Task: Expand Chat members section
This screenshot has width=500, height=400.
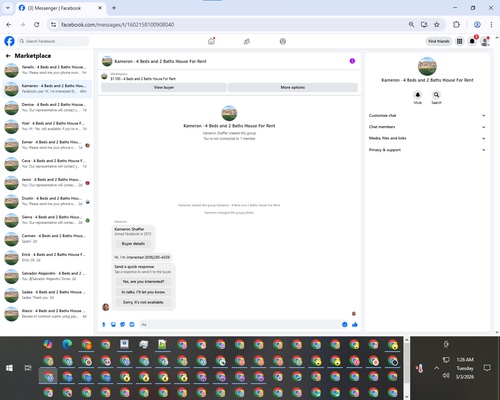Action: coord(427,127)
